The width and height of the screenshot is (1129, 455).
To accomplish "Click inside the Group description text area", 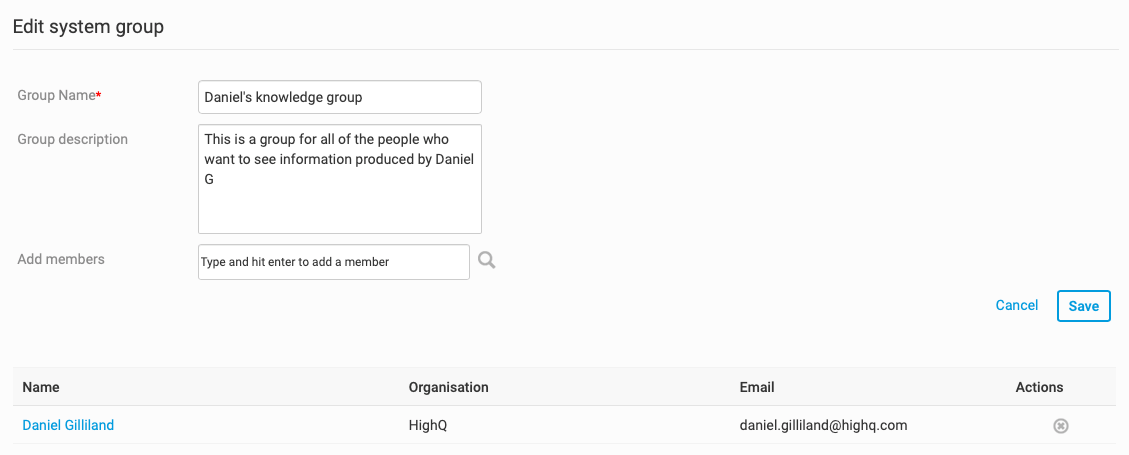I will pos(339,205).
